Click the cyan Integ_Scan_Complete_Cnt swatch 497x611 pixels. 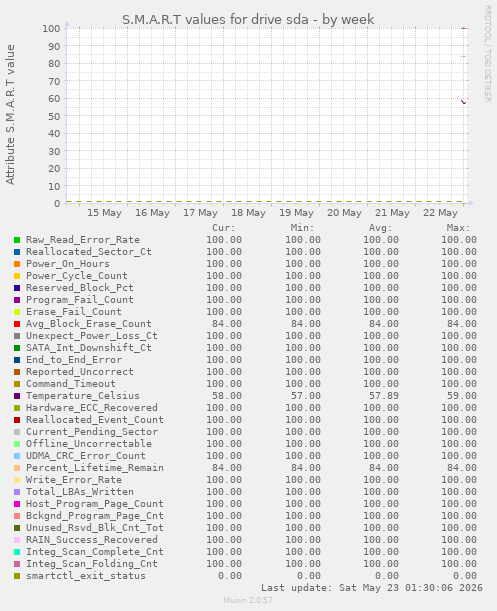coord(17,552)
